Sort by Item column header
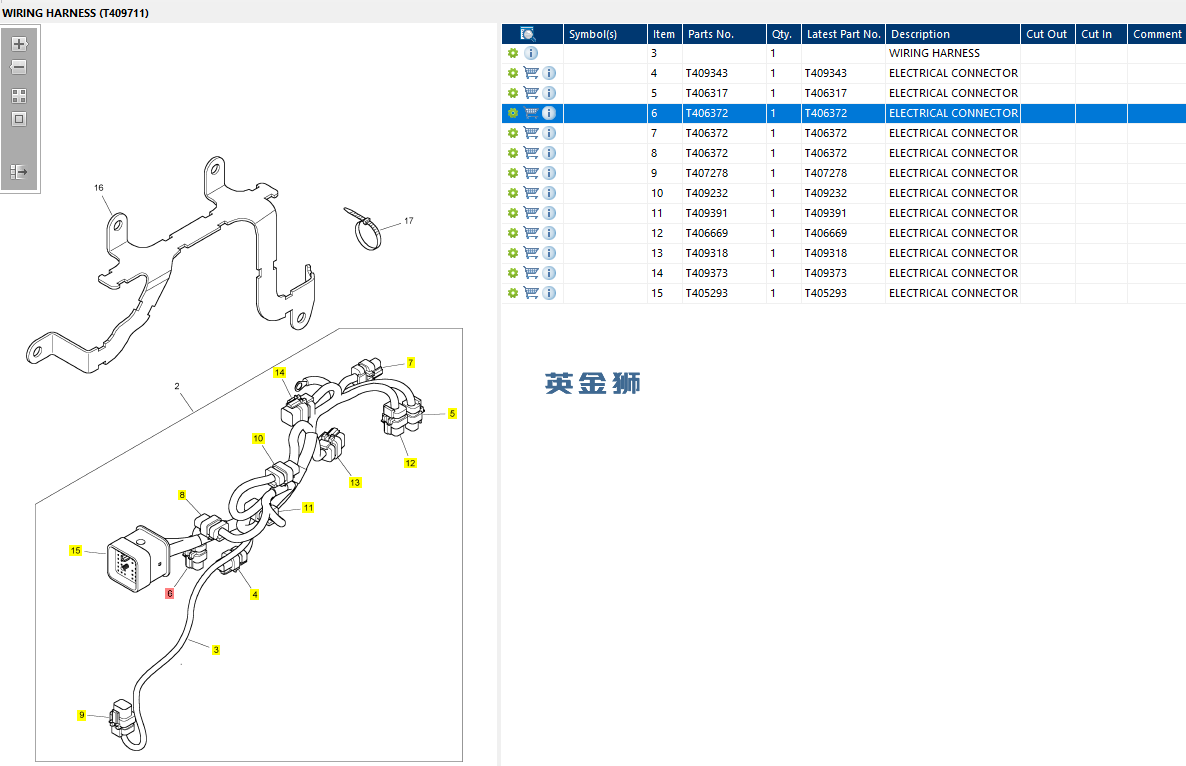This screenshot has width=1186, height=766. (664, 34)
